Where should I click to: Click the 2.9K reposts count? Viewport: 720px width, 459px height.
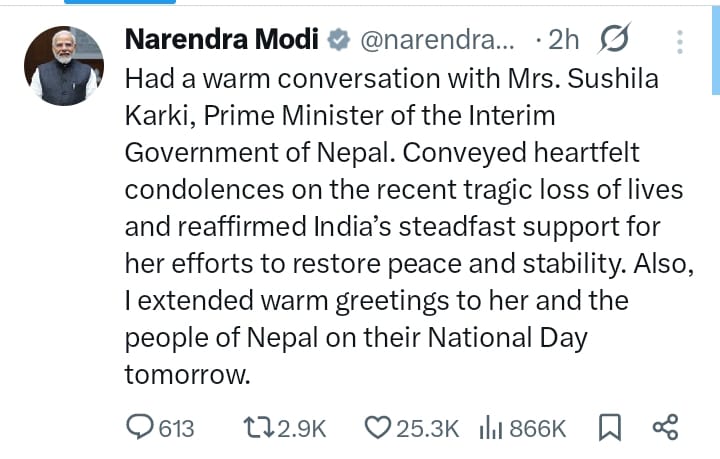coord(302,429)
